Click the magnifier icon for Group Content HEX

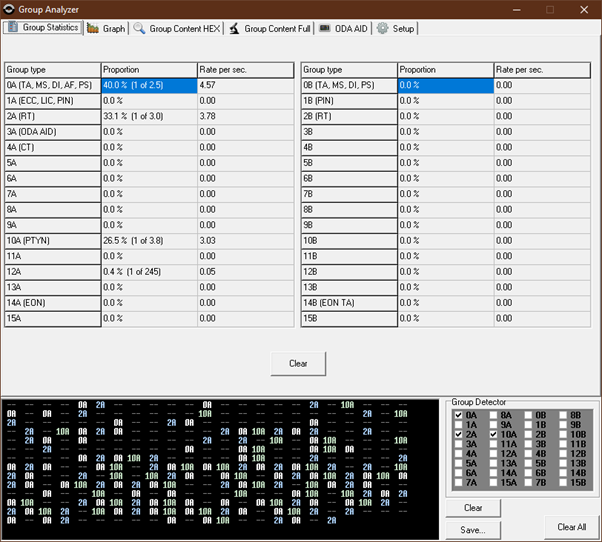click(139, 28)
